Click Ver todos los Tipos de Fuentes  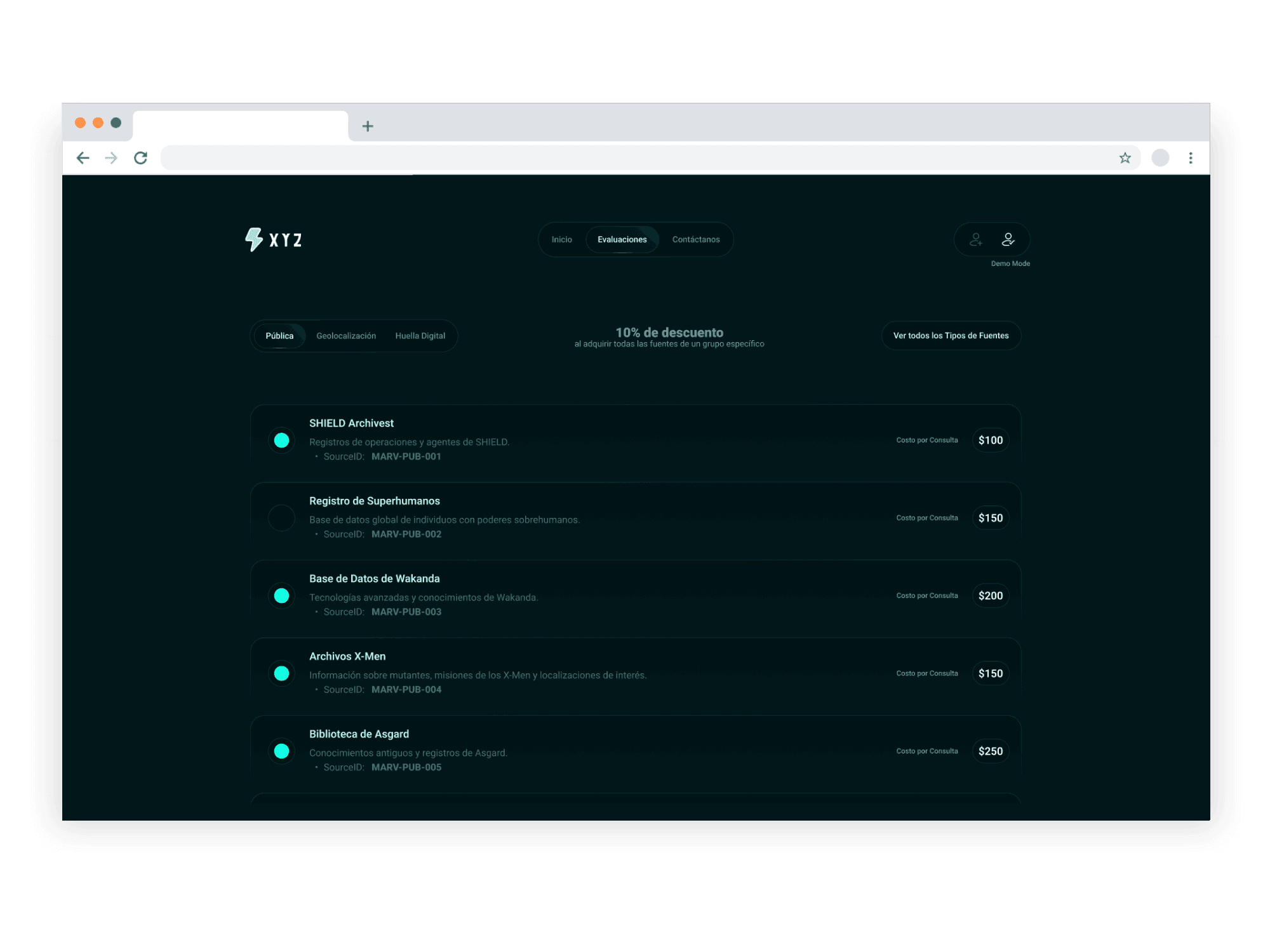[x=951, y=336]
